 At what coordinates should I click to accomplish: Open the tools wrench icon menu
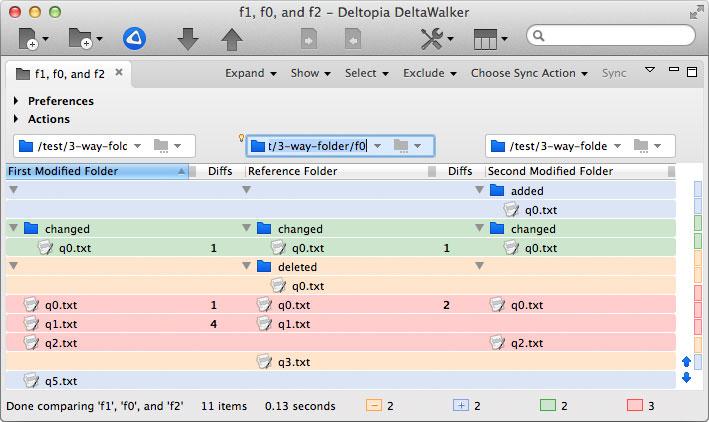coord(437,39)
